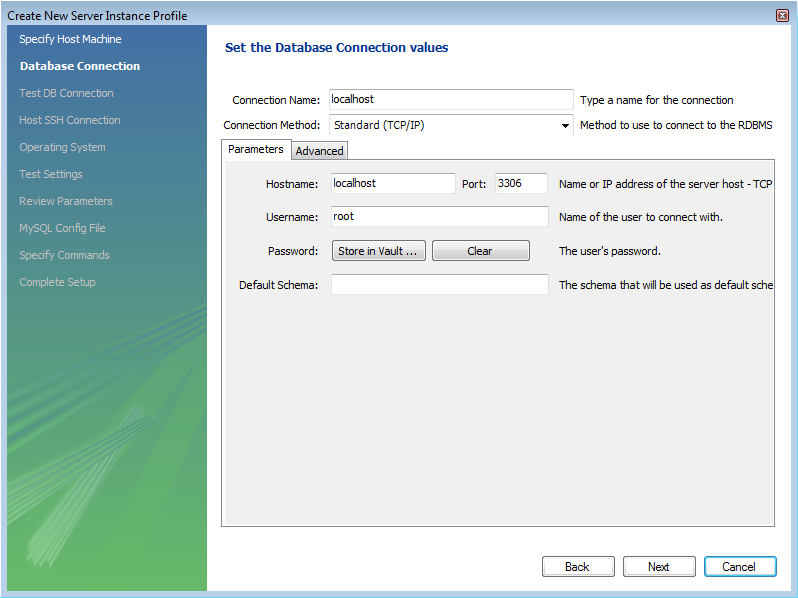The width and height of the screenshot is (798, 598).
Task: Click the 'The user's password.' hint
Action: (x=610, y=251)
